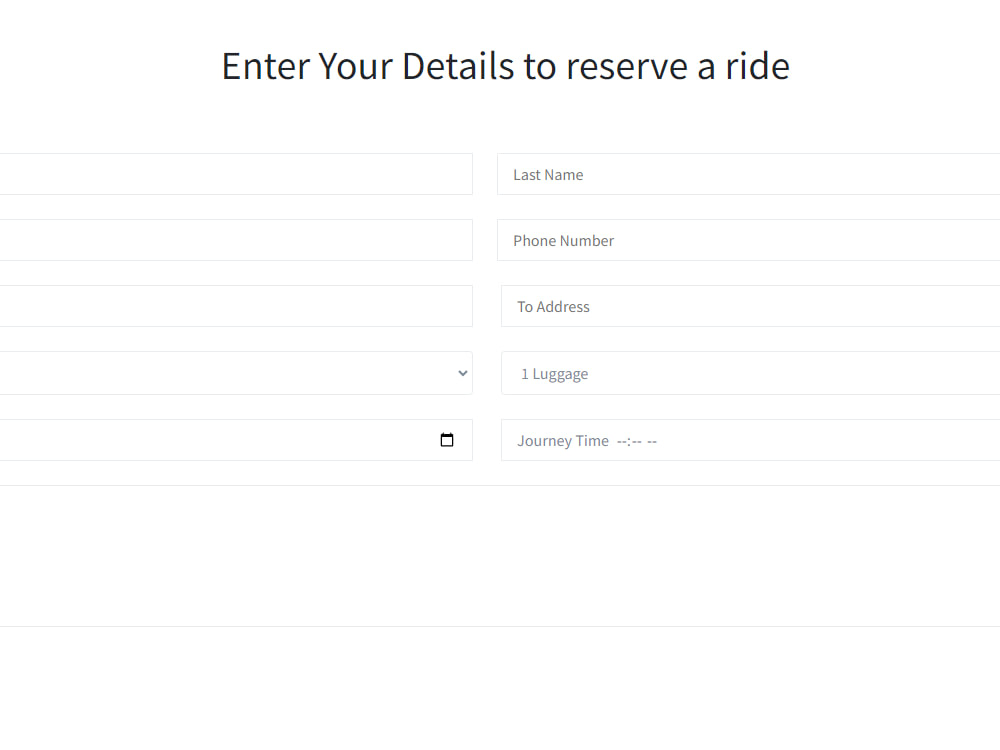
Task: Select the Phone Number field
Action: click(x=700, y=240)
